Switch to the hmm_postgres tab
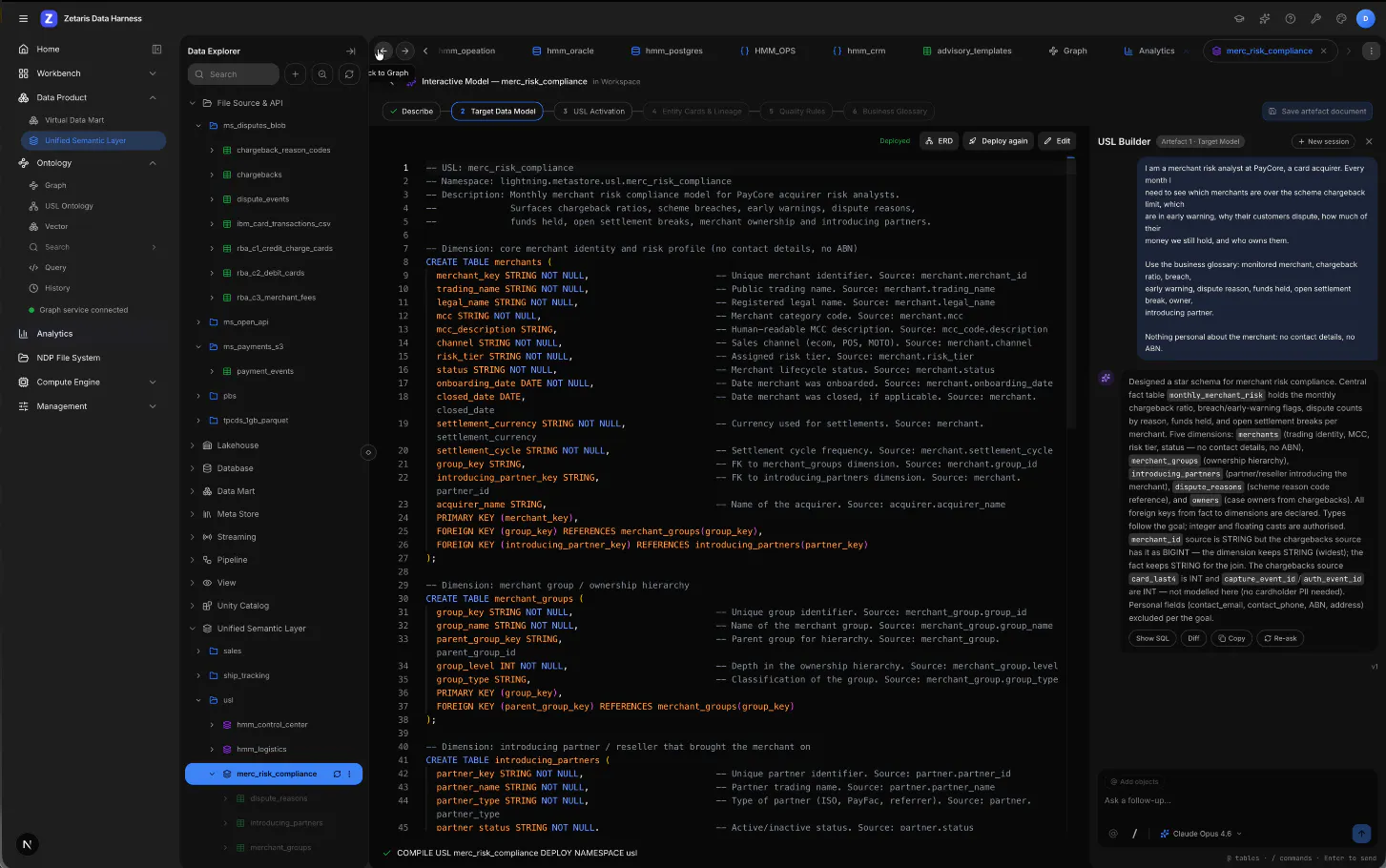Screen dimensions: 1386x868 (667, 52)
